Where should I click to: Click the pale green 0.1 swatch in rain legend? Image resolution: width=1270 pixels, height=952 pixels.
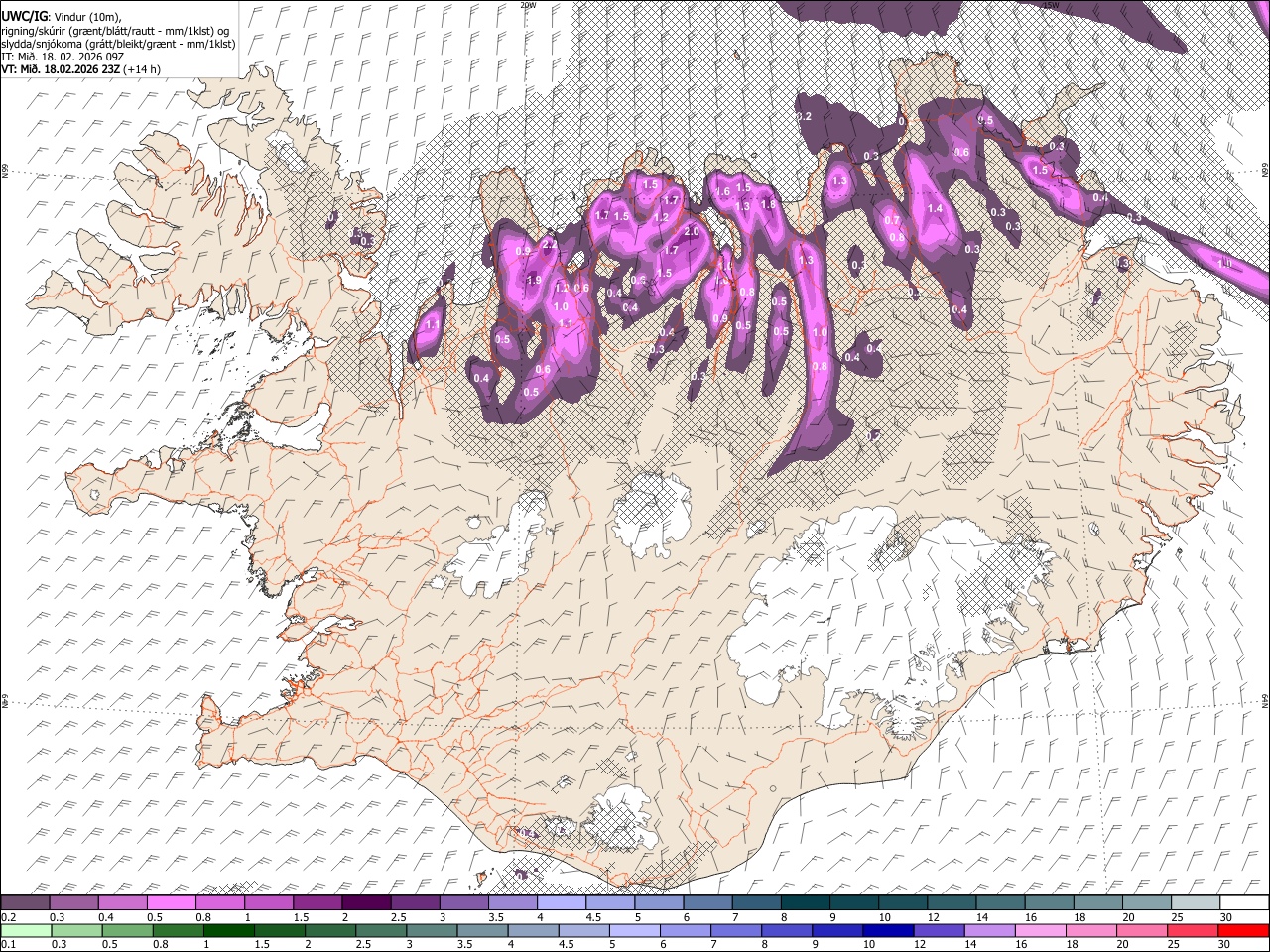26,930
